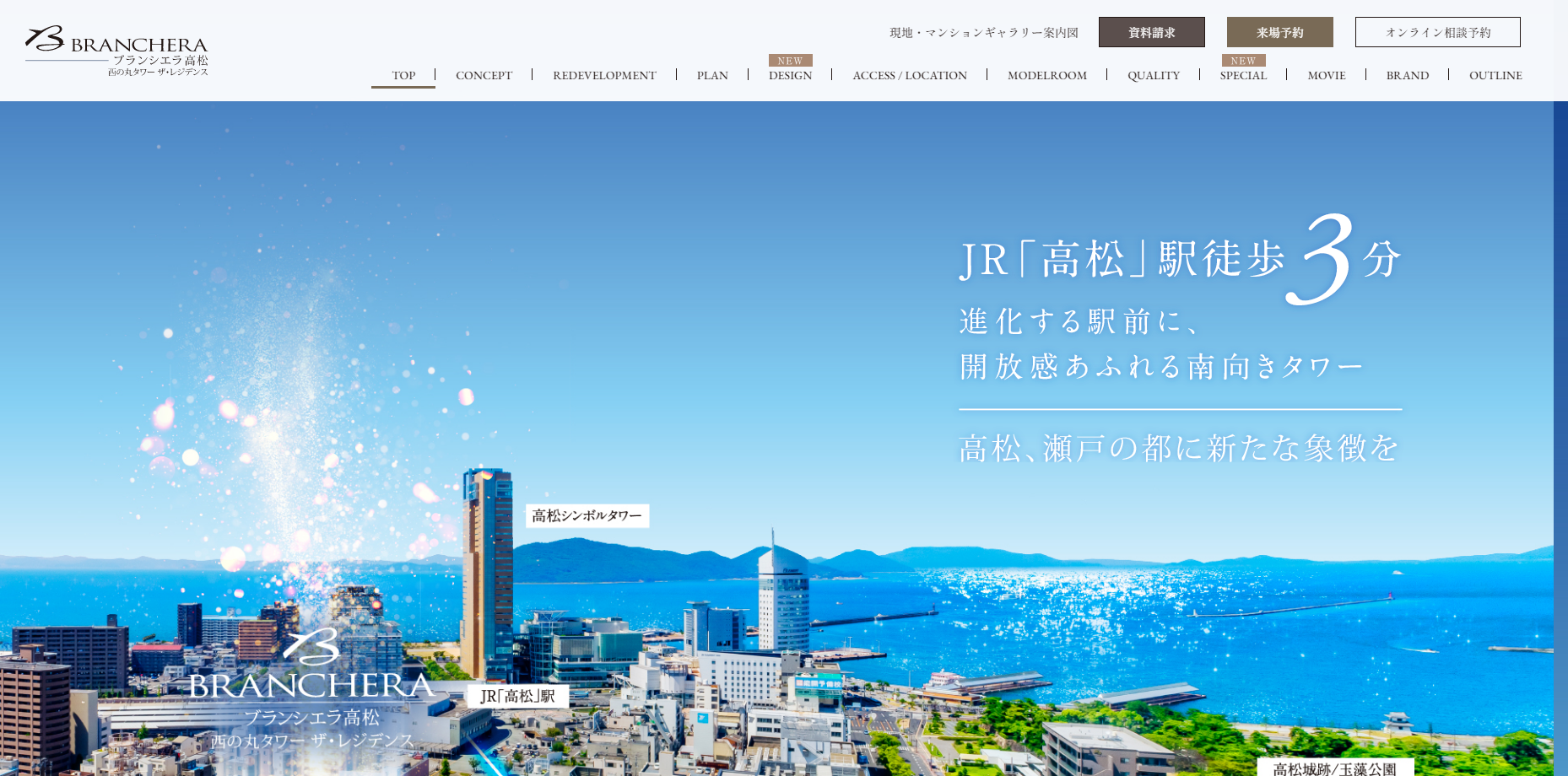
Task: Click the 来場予約 button
Action: [x=1280, y=32]
